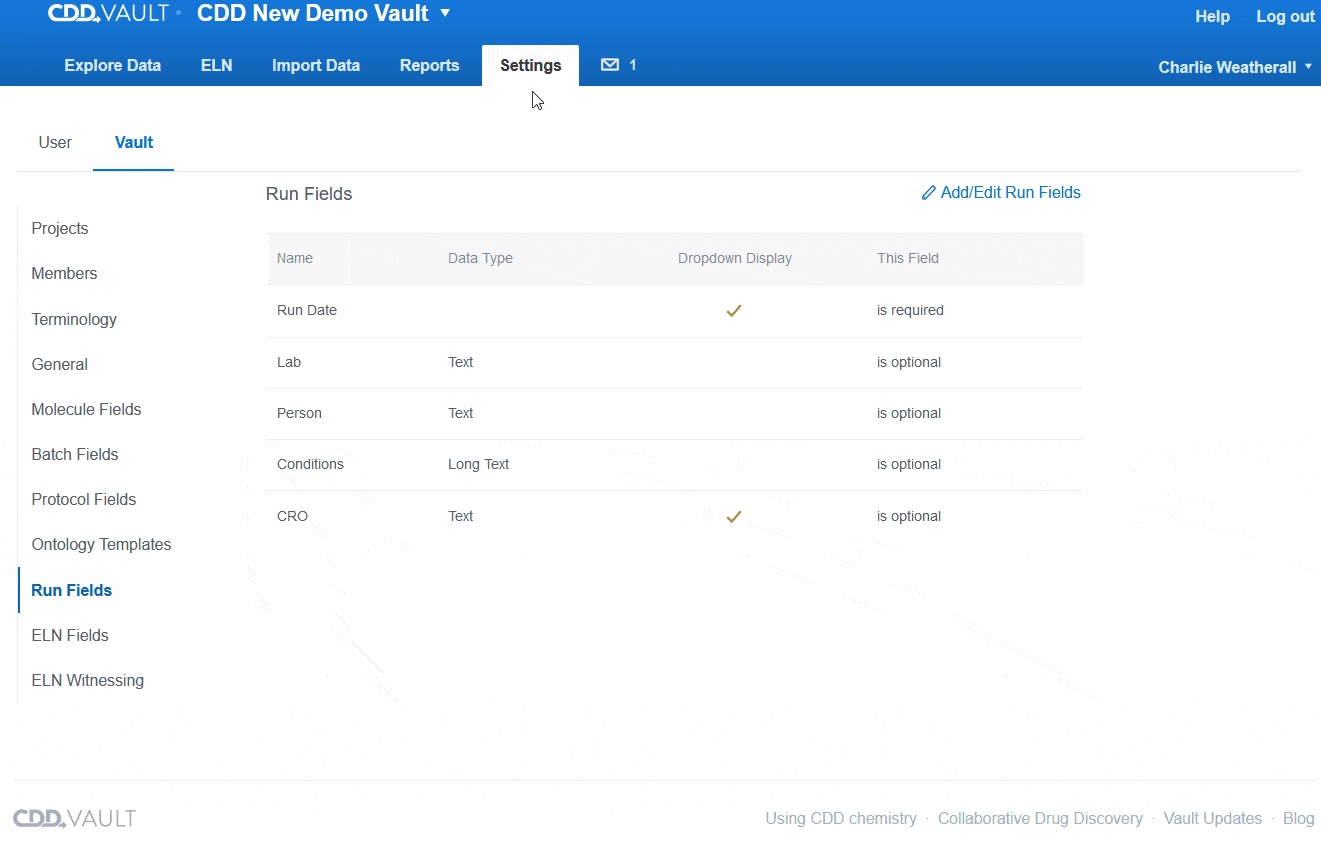Click the Name column header
1321x850 pixels.
(x=295, y=258)
